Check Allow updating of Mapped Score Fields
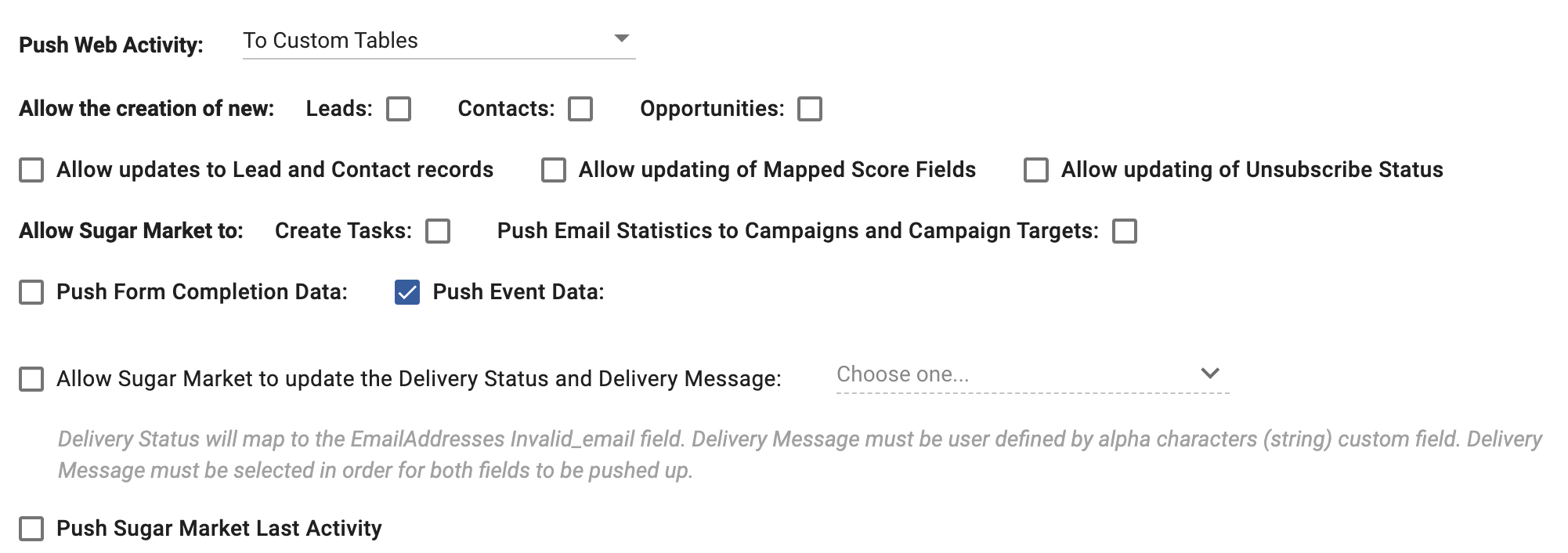The height and width of the screenshot is (553, 1568). point(554,170)
